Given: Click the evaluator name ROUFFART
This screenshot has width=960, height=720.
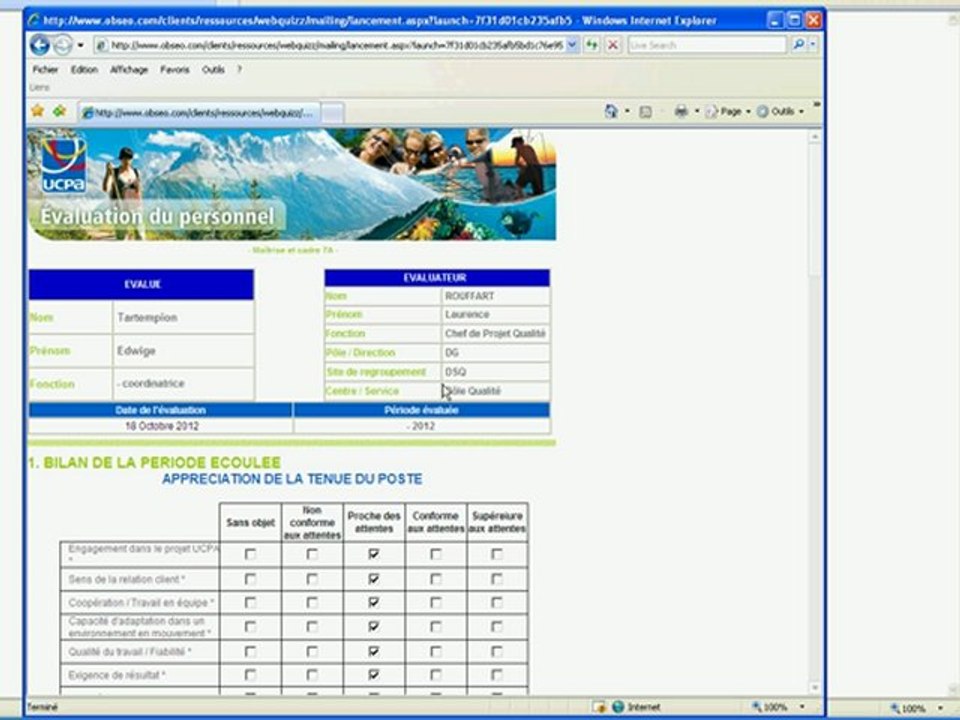Looking at the screenshot, I should (470, 296).
